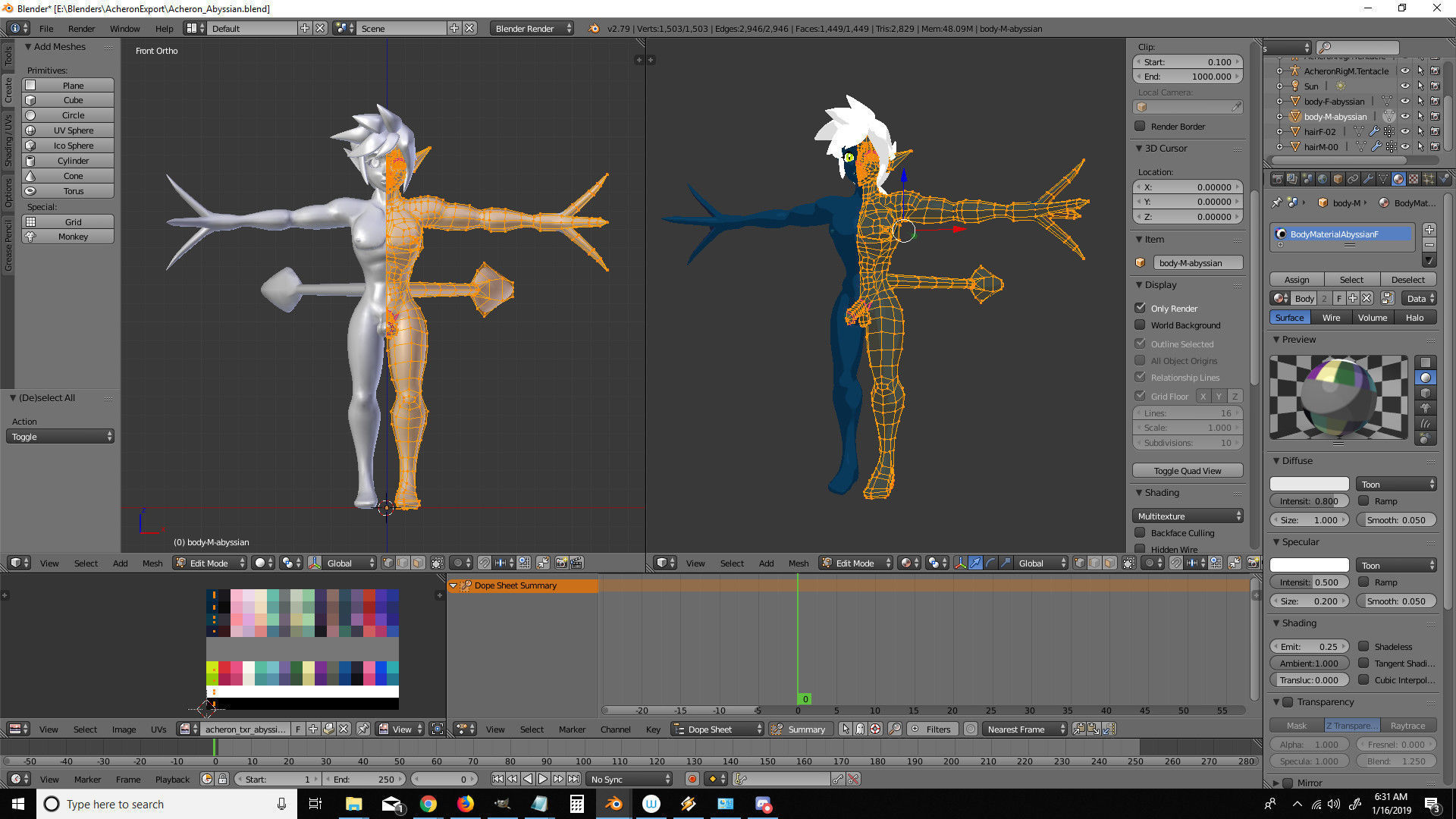Image resolution: width=1456 pixels, height=819 pixels.
Task: Enable the Shadeless checkbox
Action: coord(1364,646)
